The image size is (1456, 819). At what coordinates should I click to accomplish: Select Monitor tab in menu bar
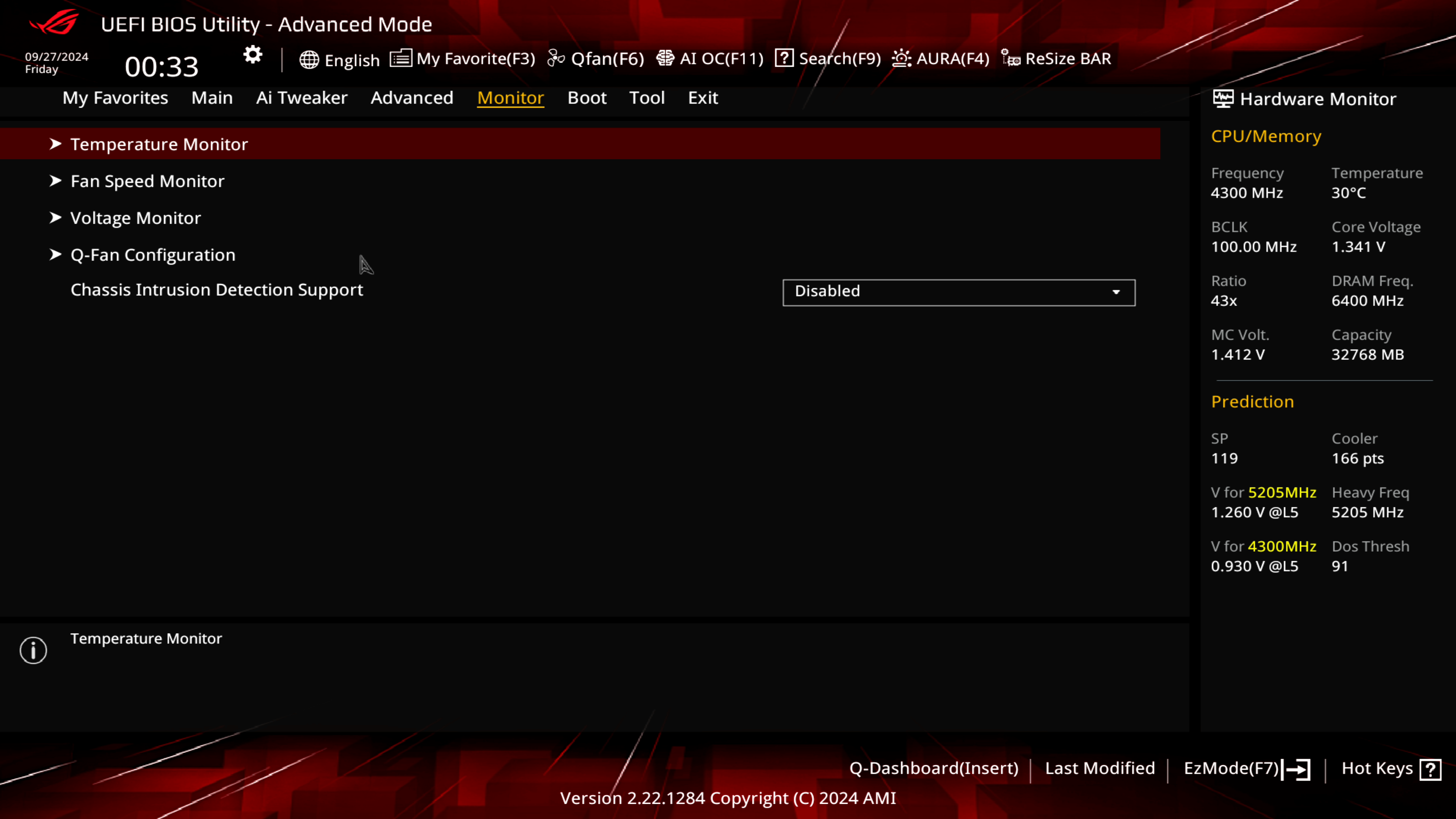click(510, 97)
